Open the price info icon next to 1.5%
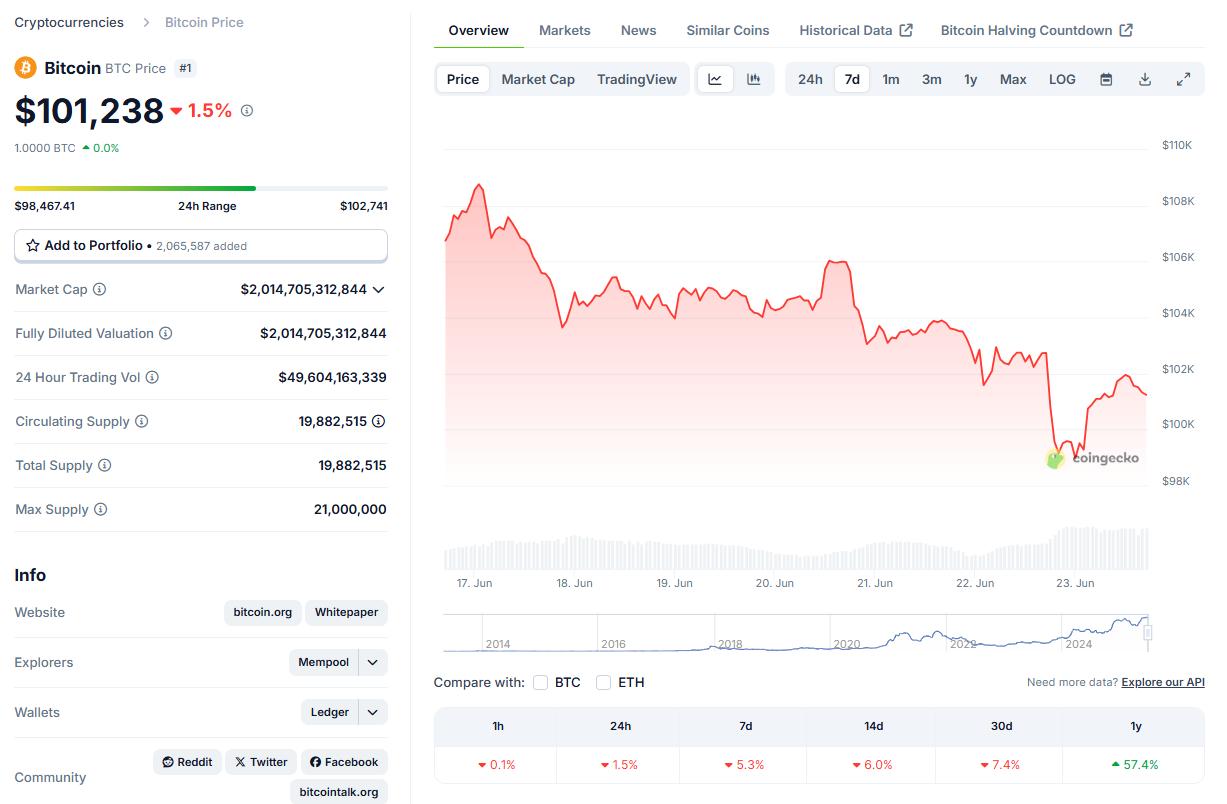Image resolution: width=1227 pixels, height=804 pixels. (x=247, y=111)
